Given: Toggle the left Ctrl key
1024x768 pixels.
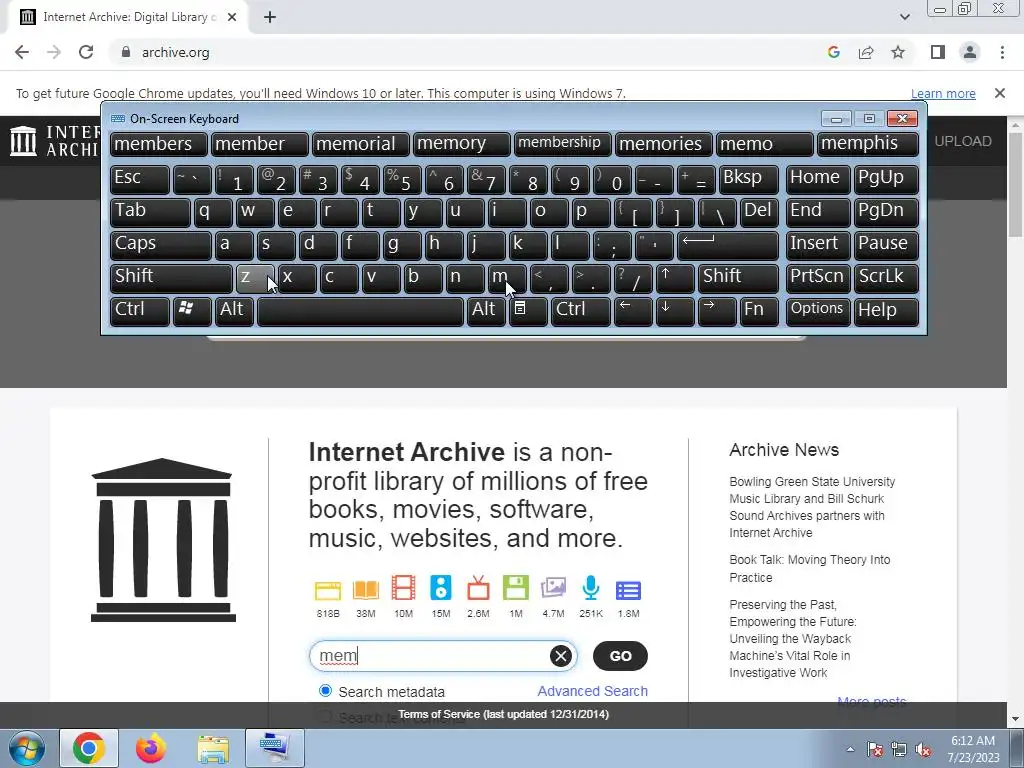Looking at the screenshot, I should click(x=140, y=312).
